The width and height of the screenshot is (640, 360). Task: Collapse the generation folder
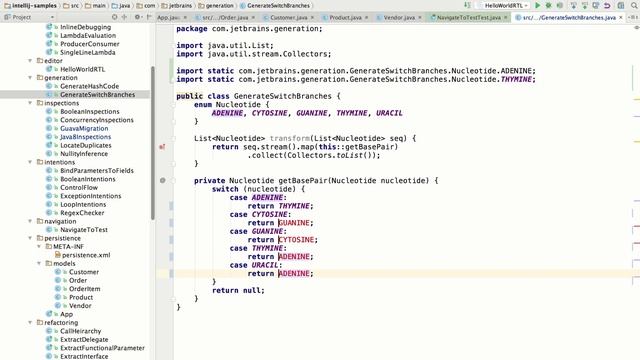(30, 78)
